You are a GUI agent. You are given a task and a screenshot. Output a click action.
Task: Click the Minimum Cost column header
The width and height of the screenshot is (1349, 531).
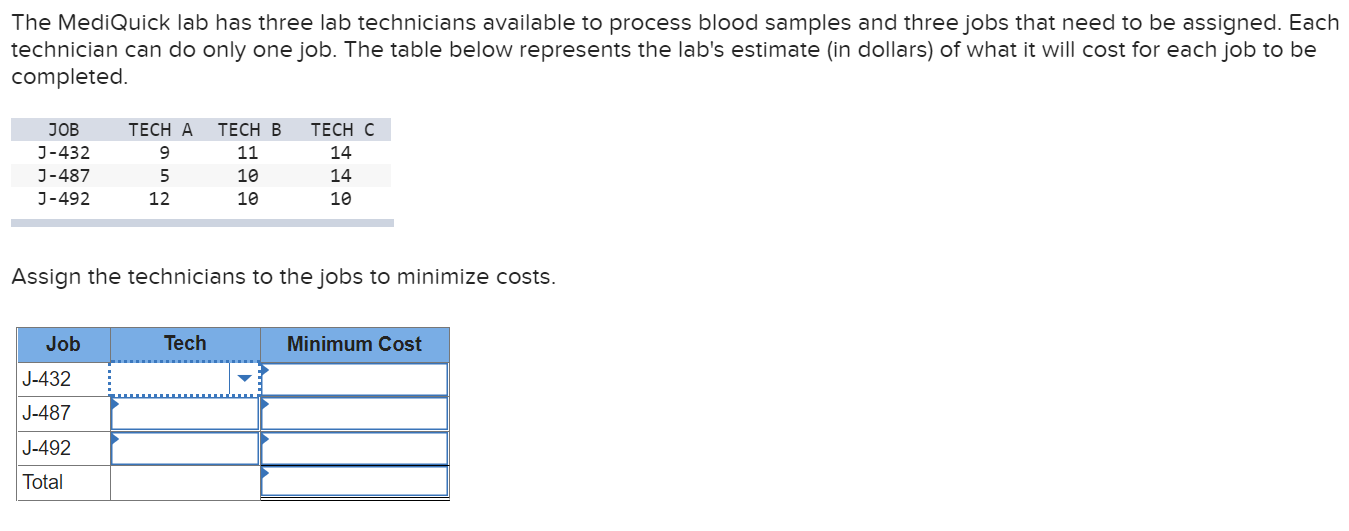(x=354, y=344)
